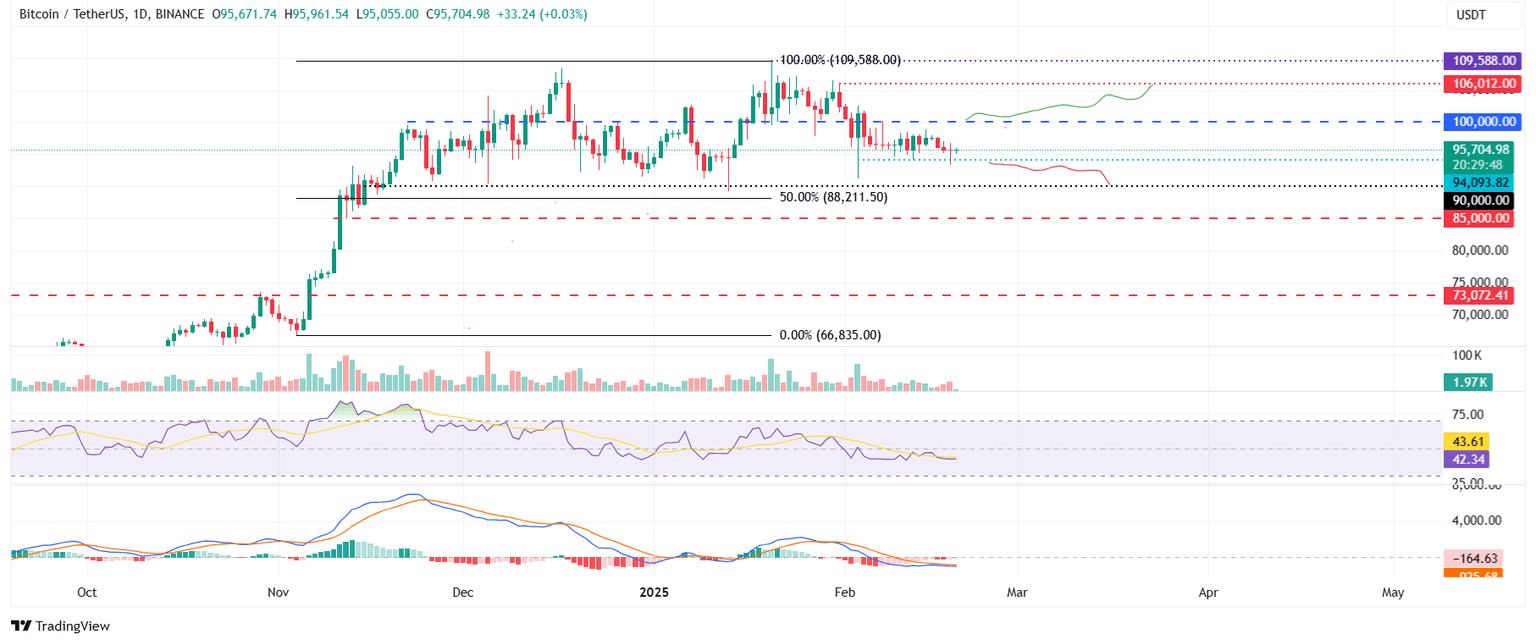1536x644 pixels.
Task: Click the red 106,012.00 price level label
Action: 1483,83
